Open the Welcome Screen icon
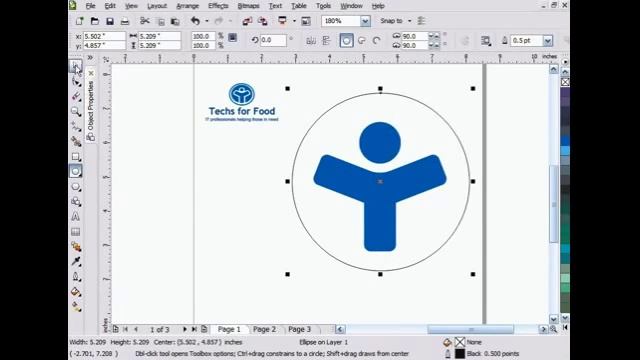This screenshot has width=640, height=360. click(306, 21)
